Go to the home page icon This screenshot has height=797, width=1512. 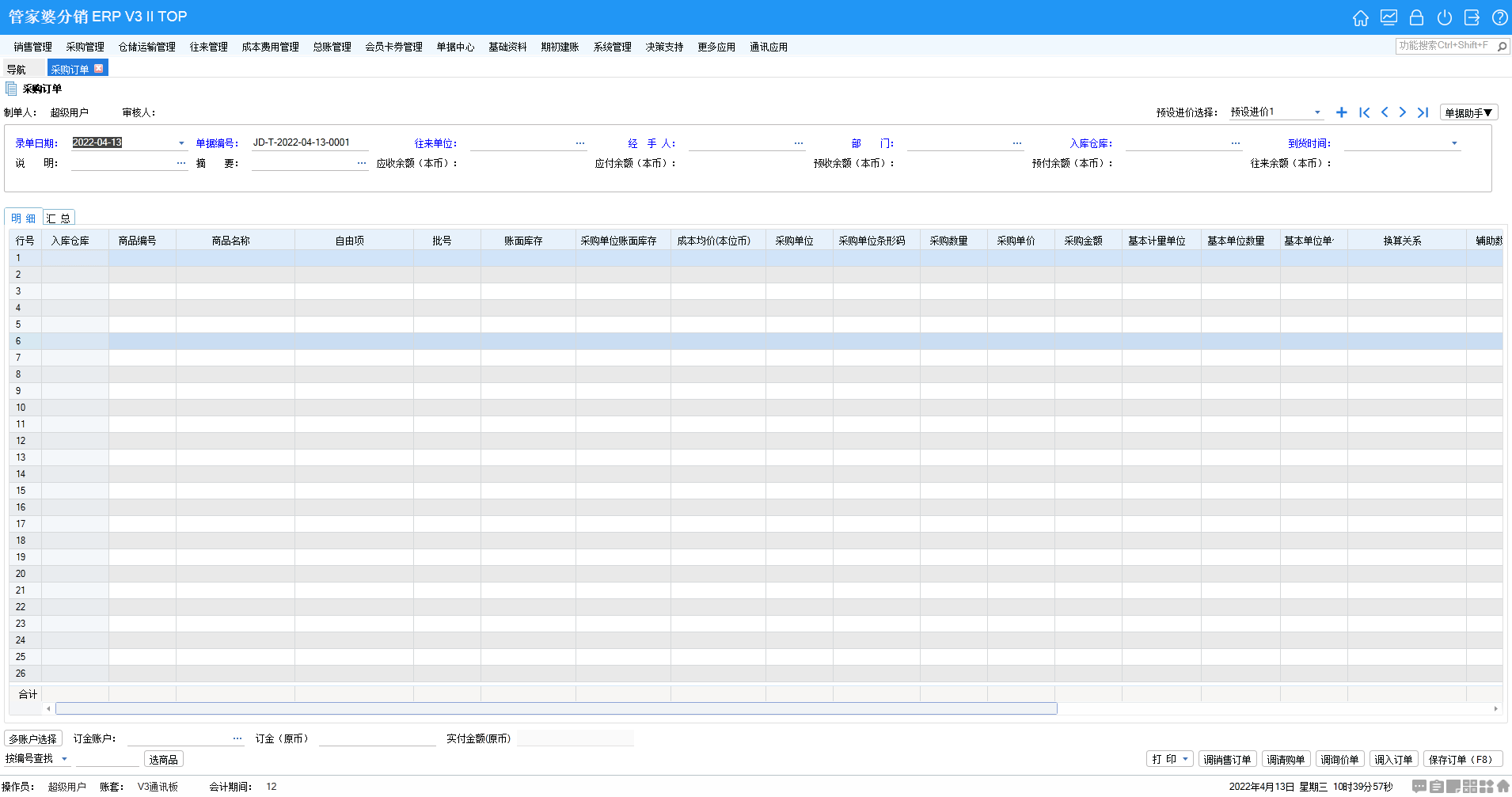(x=1361, y=17)
